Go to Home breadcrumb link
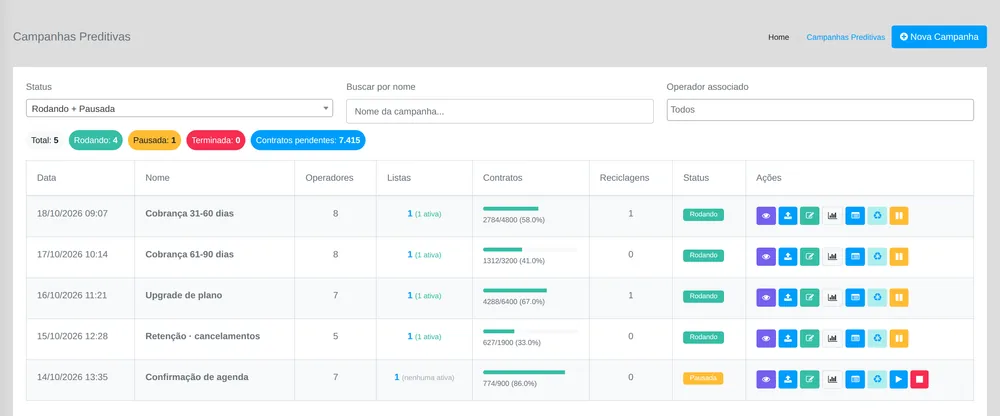1000x416 pixels. 779,37
